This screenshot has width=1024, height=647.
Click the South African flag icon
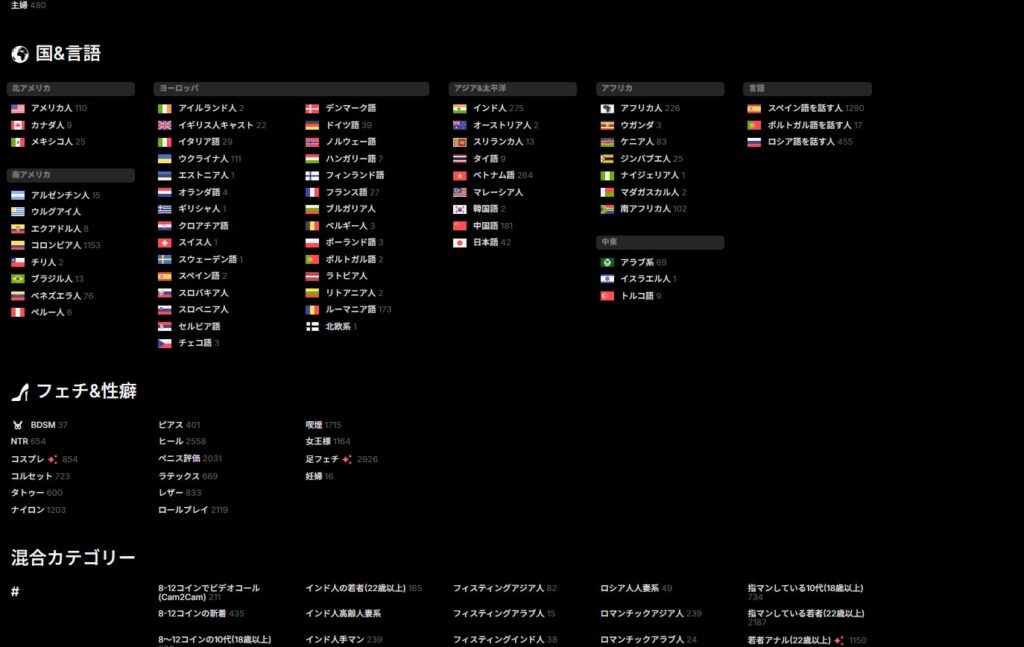[607, 209]
